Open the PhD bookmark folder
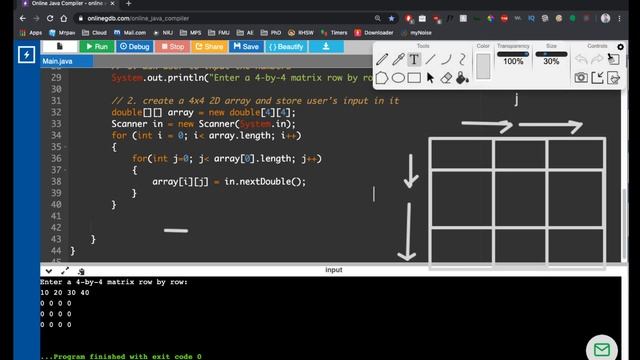 (271, 33)
